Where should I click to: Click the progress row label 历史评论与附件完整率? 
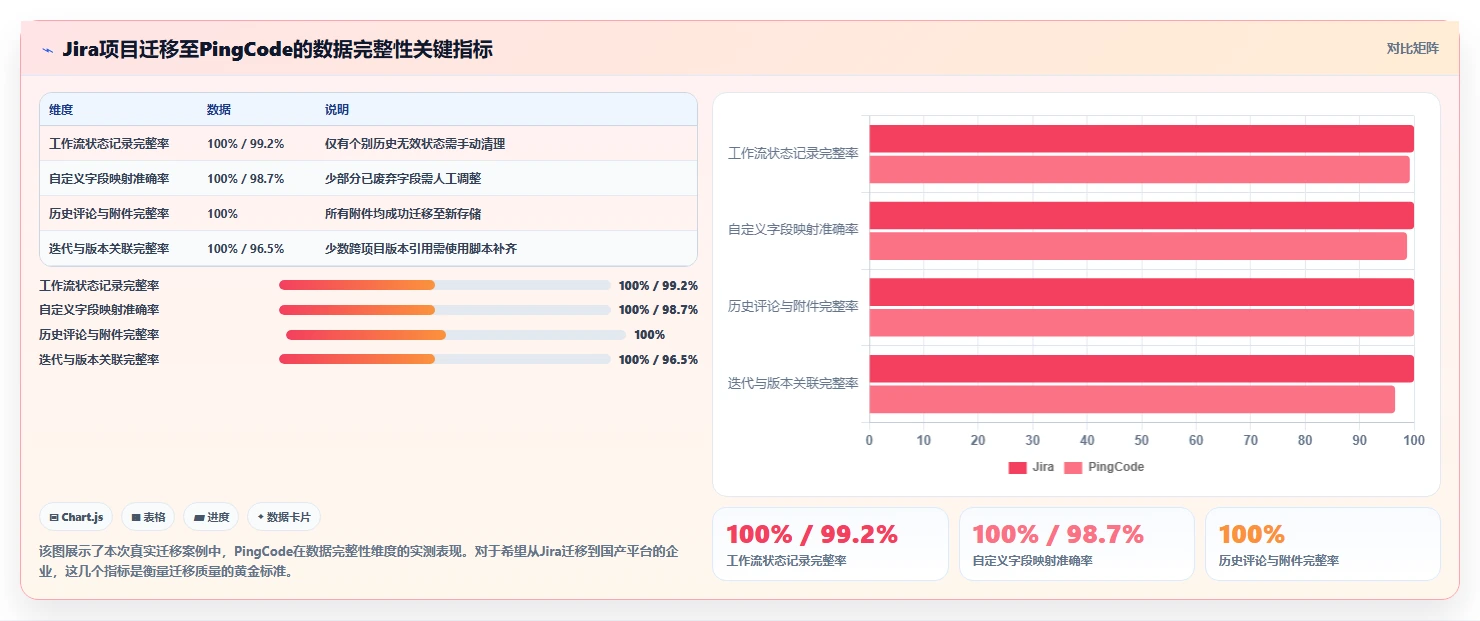[x=99, y=335]
